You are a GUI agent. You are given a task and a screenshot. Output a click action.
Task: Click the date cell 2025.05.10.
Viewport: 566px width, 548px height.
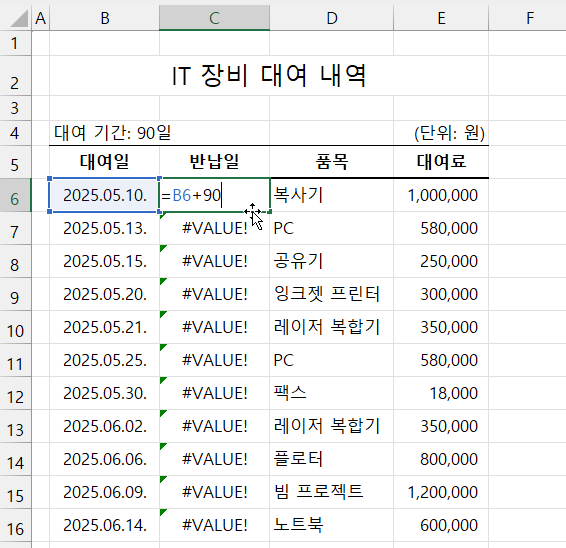(105, 195)
